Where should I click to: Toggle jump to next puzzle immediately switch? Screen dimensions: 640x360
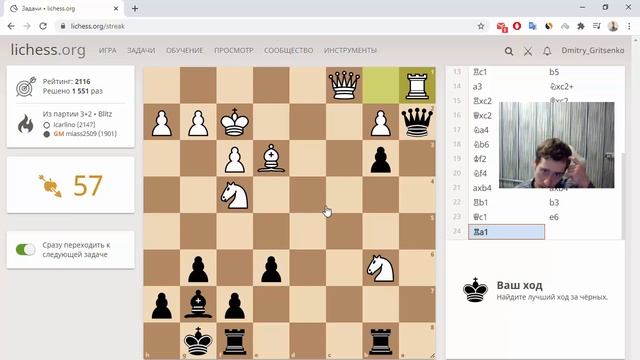coord(25,249)
